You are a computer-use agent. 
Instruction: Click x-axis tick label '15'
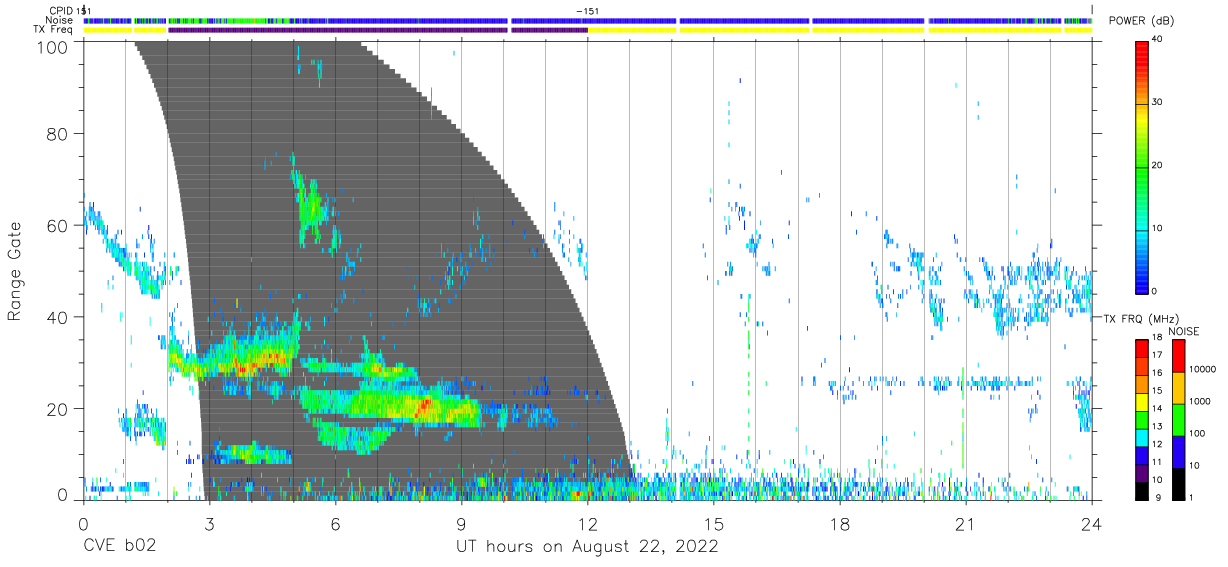coord(713,524)
